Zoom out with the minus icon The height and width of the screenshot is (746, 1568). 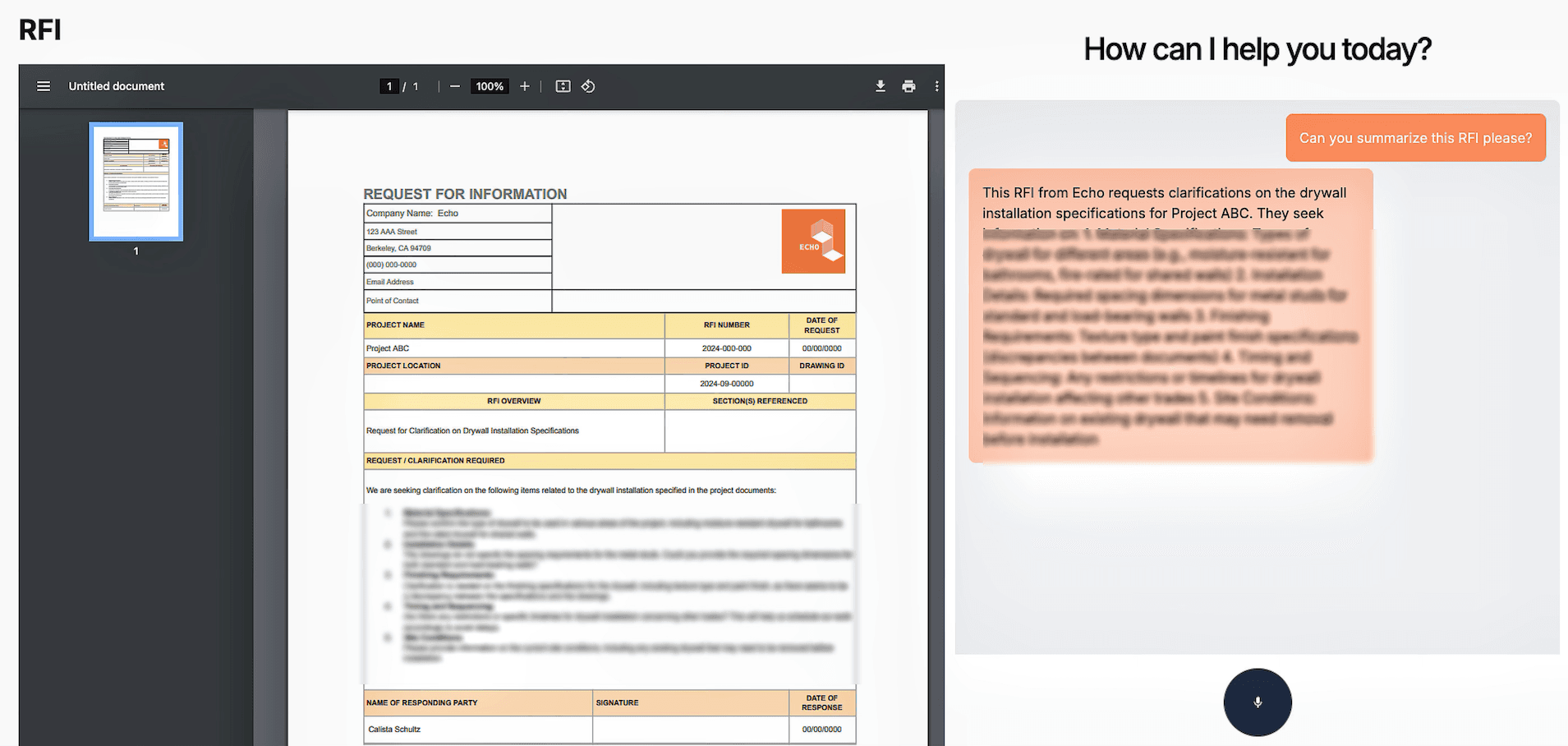click(455, 86)
